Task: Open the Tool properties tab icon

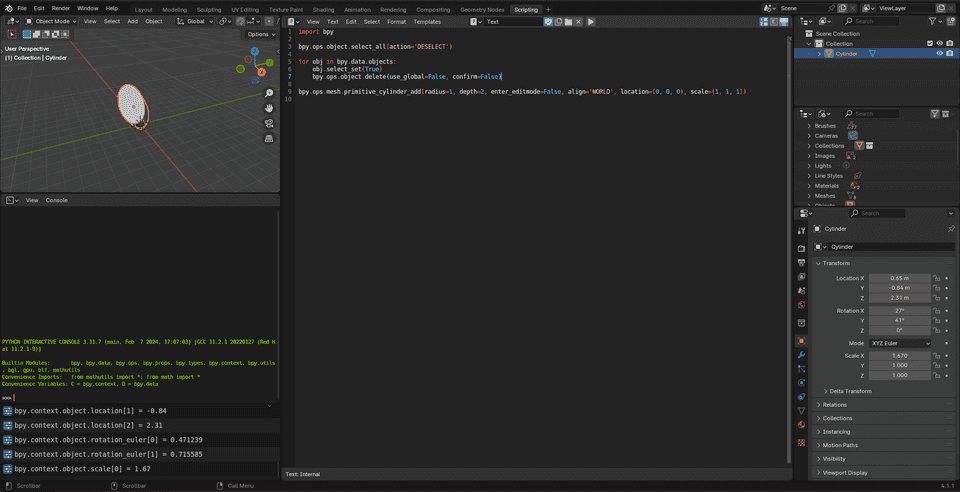Action: click(801, 230)
